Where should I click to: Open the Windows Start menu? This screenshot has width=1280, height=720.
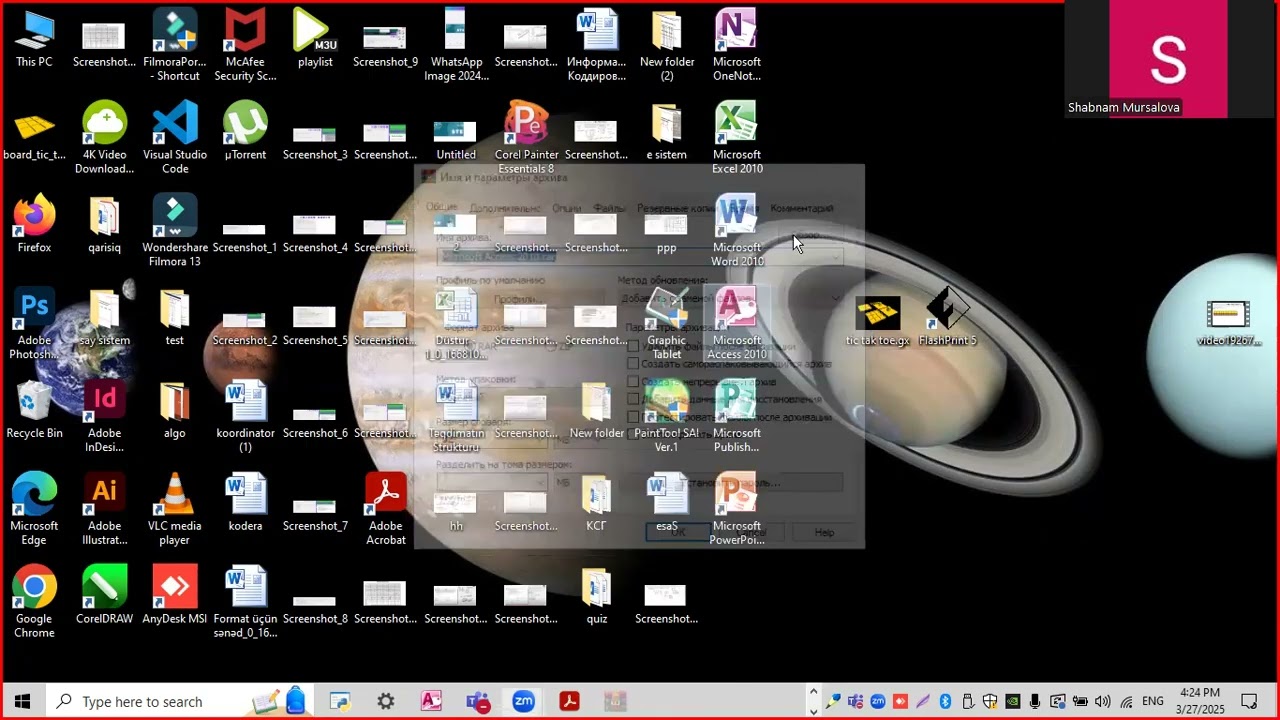coord(23,701)
